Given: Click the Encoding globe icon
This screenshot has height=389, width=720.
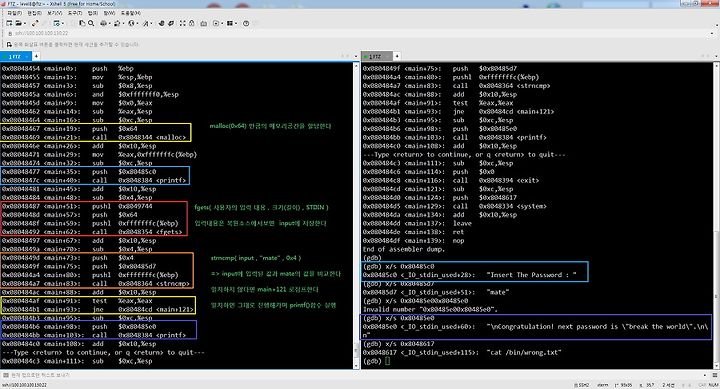Looking at the screenshot, I should pos(131,23).
